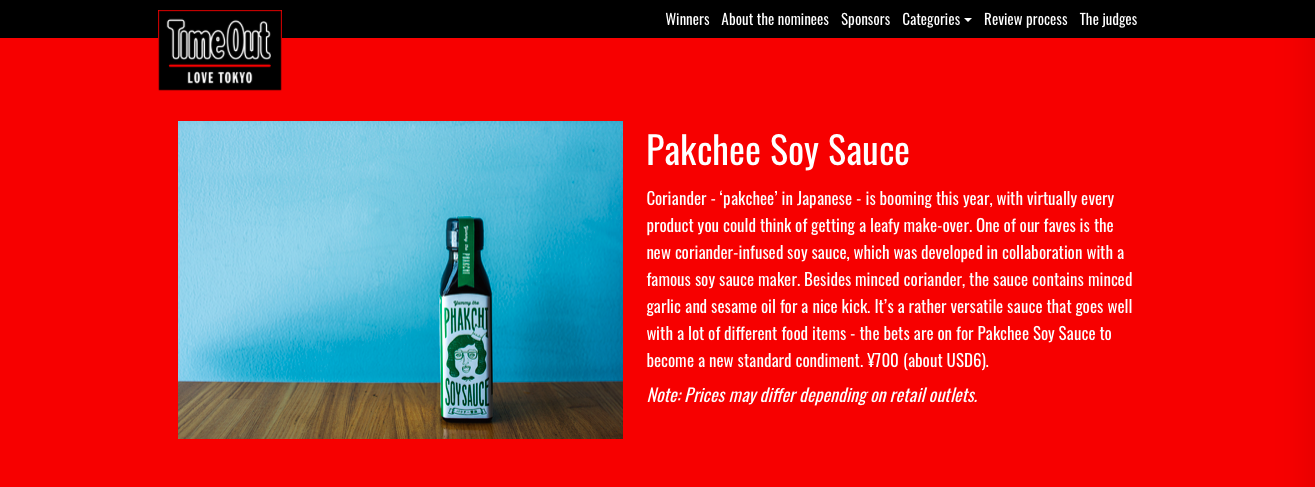Click the Pakchee Soy Sauce heading
Image resolution: width=1315 pixels, height=487 pixels.
778,150
